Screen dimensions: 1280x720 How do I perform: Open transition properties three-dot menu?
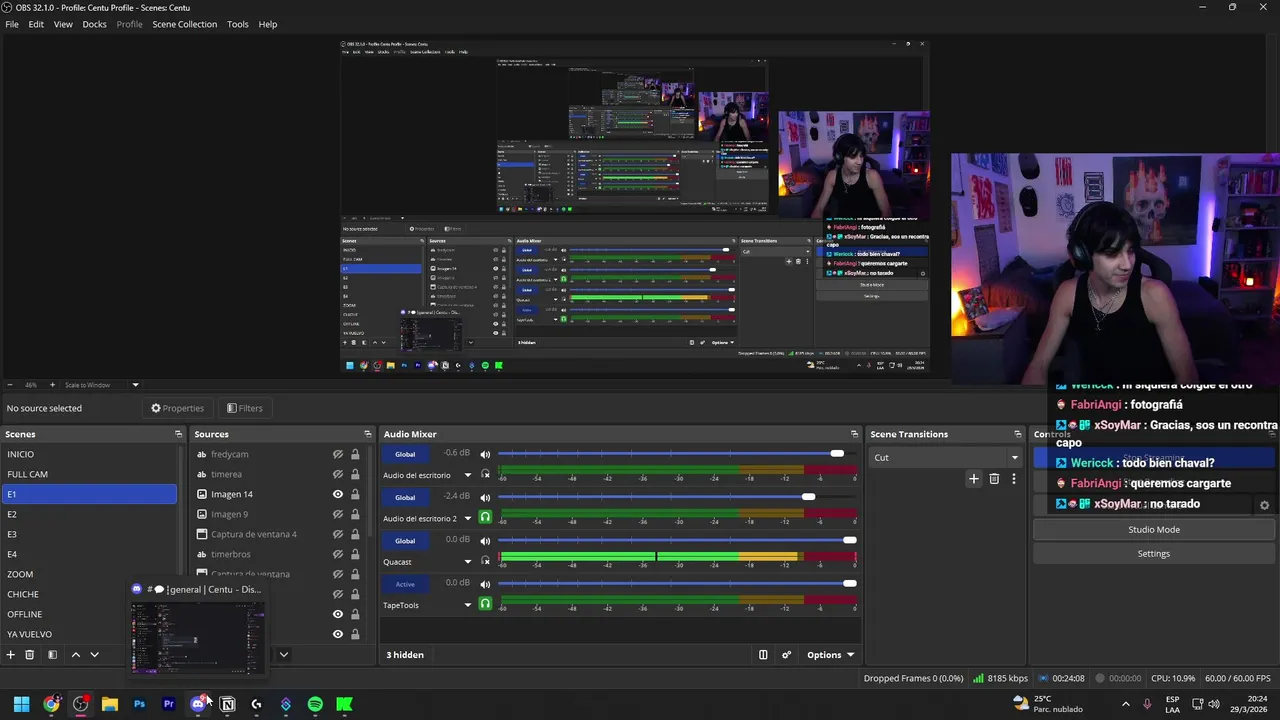1013,479
